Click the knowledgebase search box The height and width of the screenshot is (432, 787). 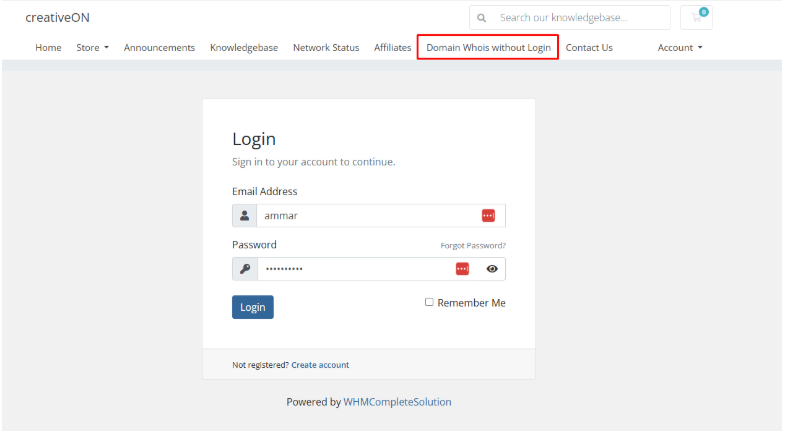[x=580, y=18]
